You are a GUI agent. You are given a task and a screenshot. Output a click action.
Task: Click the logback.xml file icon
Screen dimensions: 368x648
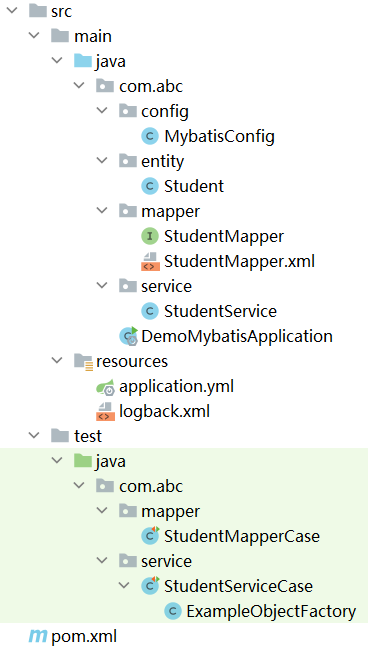[105, 412]
